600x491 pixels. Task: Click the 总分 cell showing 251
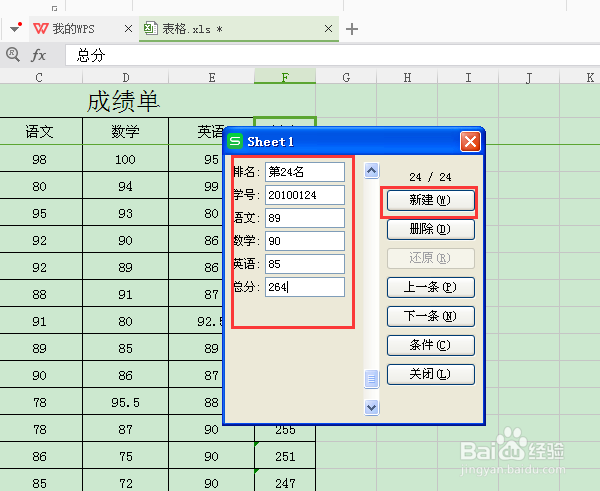(285, 456)
